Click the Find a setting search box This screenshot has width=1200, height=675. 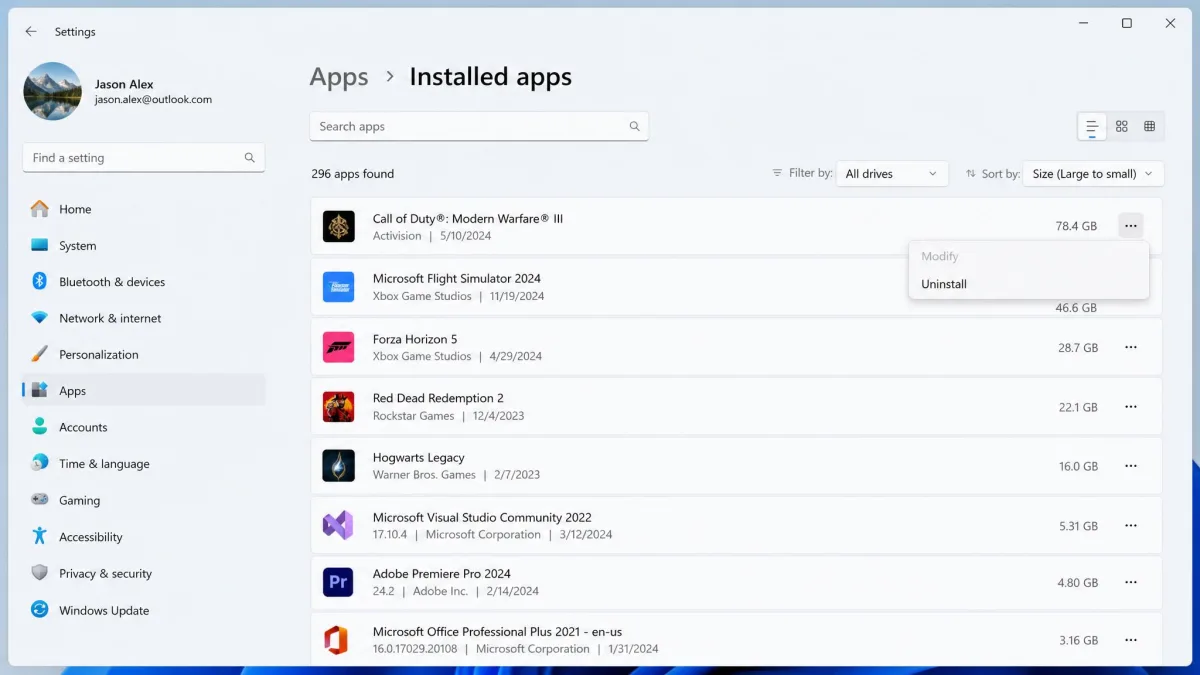point(144,158)
